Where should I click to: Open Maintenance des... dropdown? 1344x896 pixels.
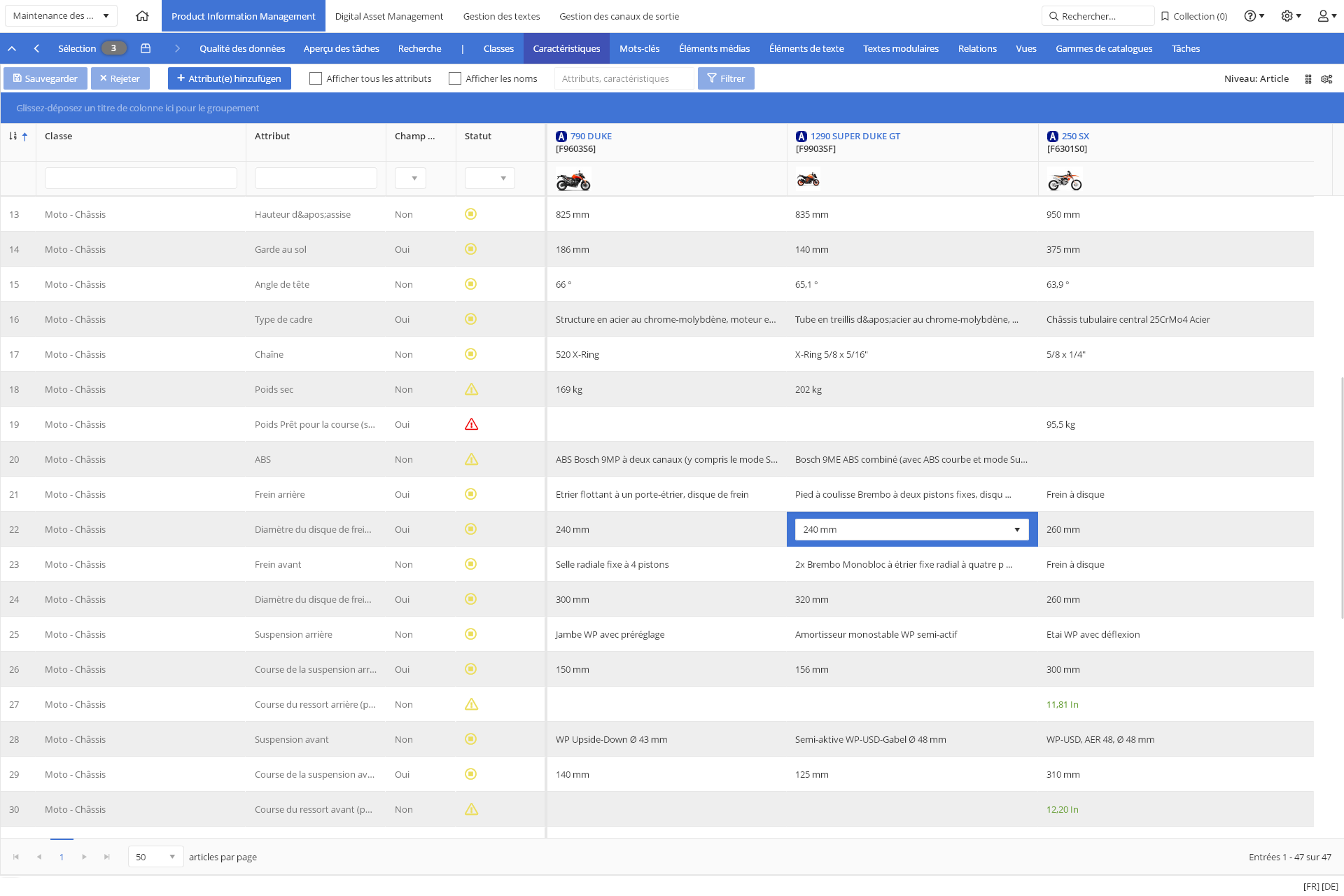pyautogui.click(x=61, y=16)
